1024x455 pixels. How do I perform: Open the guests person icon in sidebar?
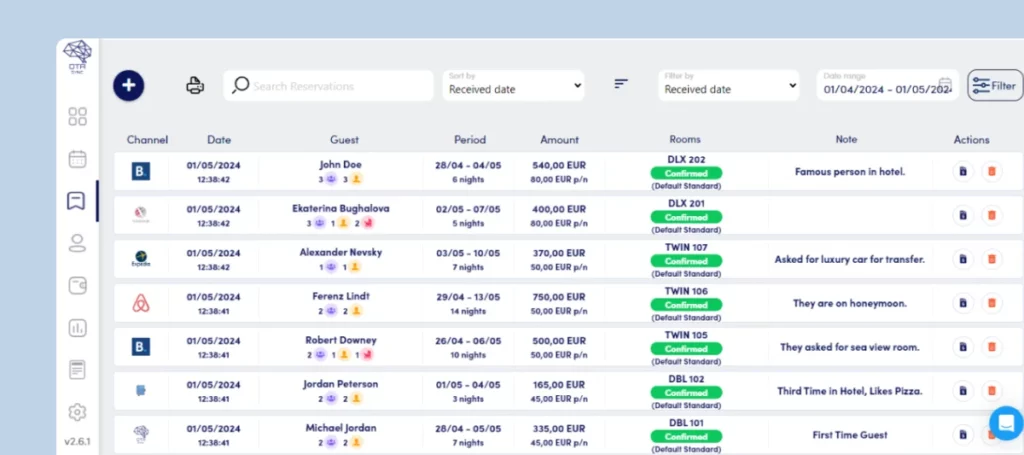tap(77, 243)
